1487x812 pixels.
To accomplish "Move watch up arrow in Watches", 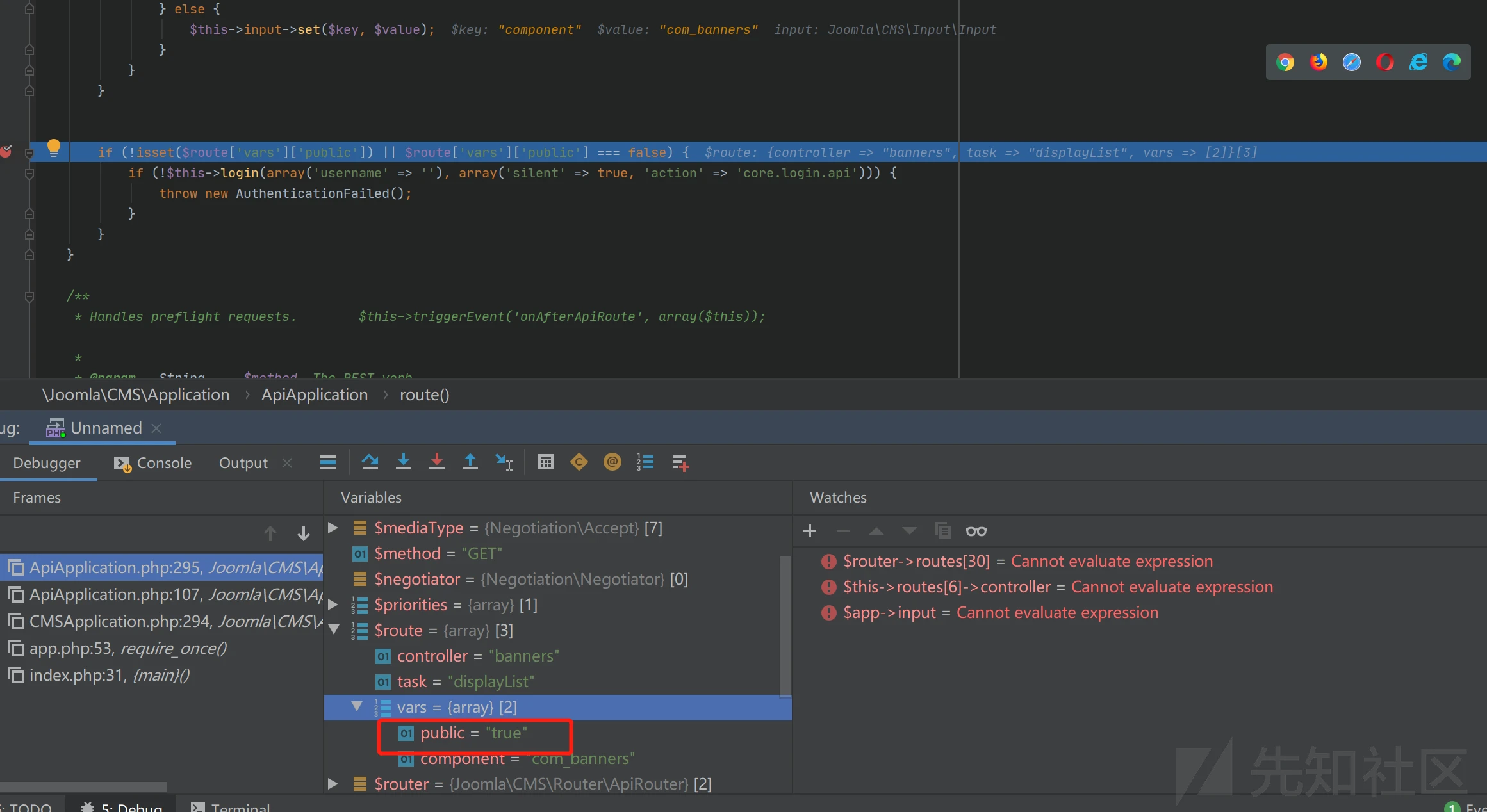I will [x=876, y=531].
